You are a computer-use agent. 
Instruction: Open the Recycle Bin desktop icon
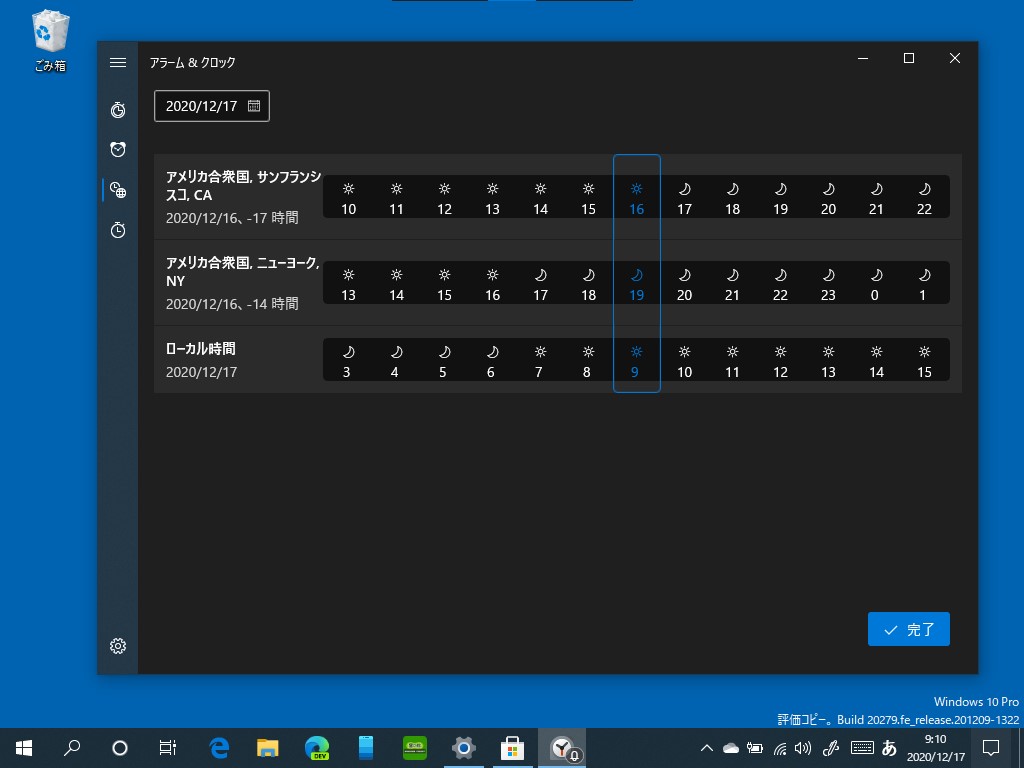coord(50,40)
